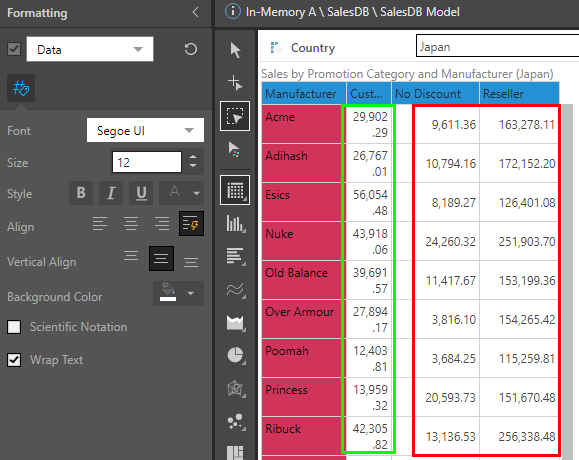This screenshot has width=579, height=460.
Task: Align text to the left
Action: 100,224
